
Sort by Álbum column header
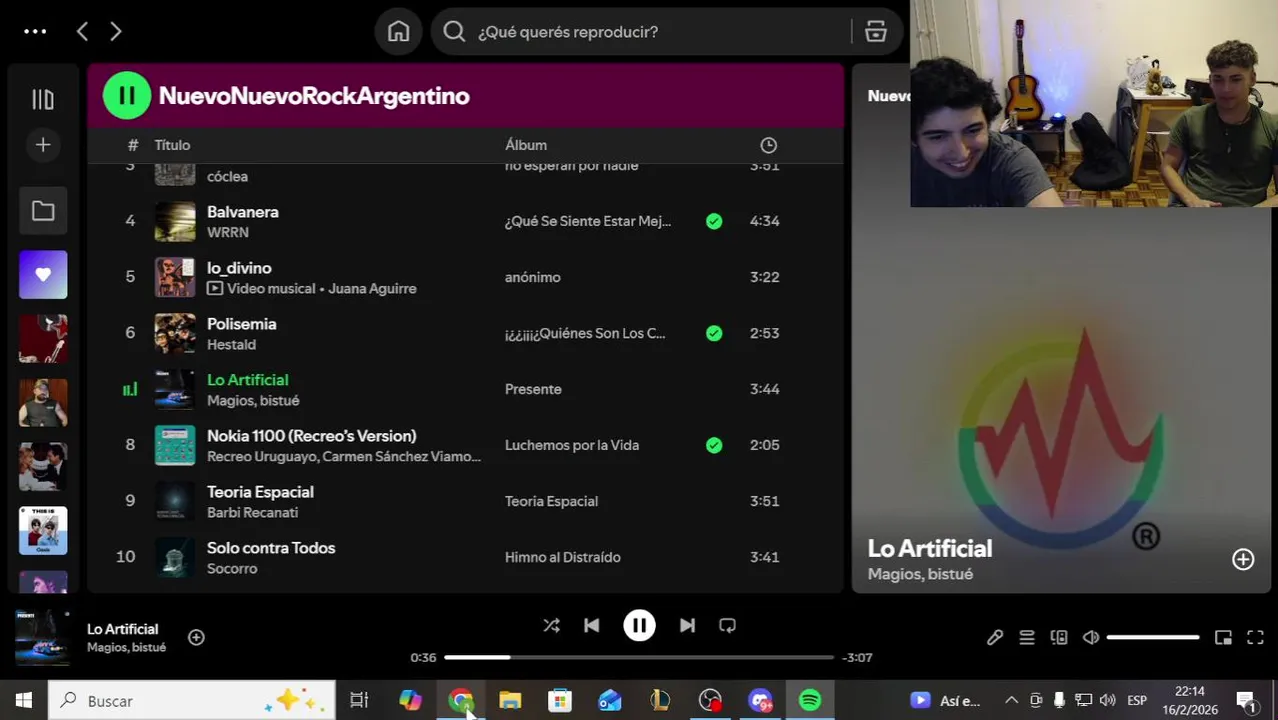[x=526, y=145]
